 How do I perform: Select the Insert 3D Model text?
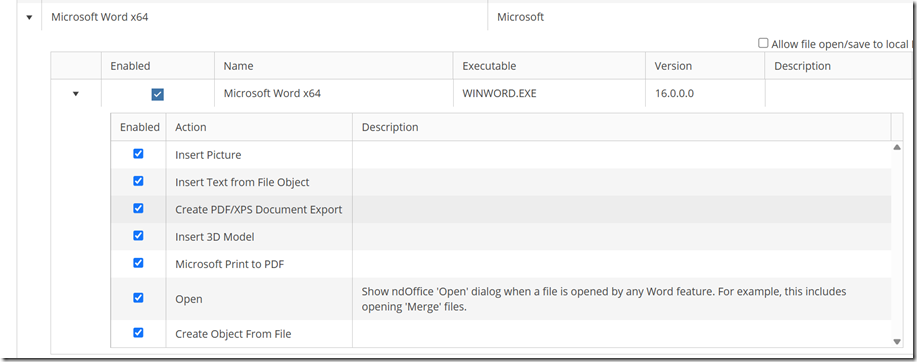(215, 237)
